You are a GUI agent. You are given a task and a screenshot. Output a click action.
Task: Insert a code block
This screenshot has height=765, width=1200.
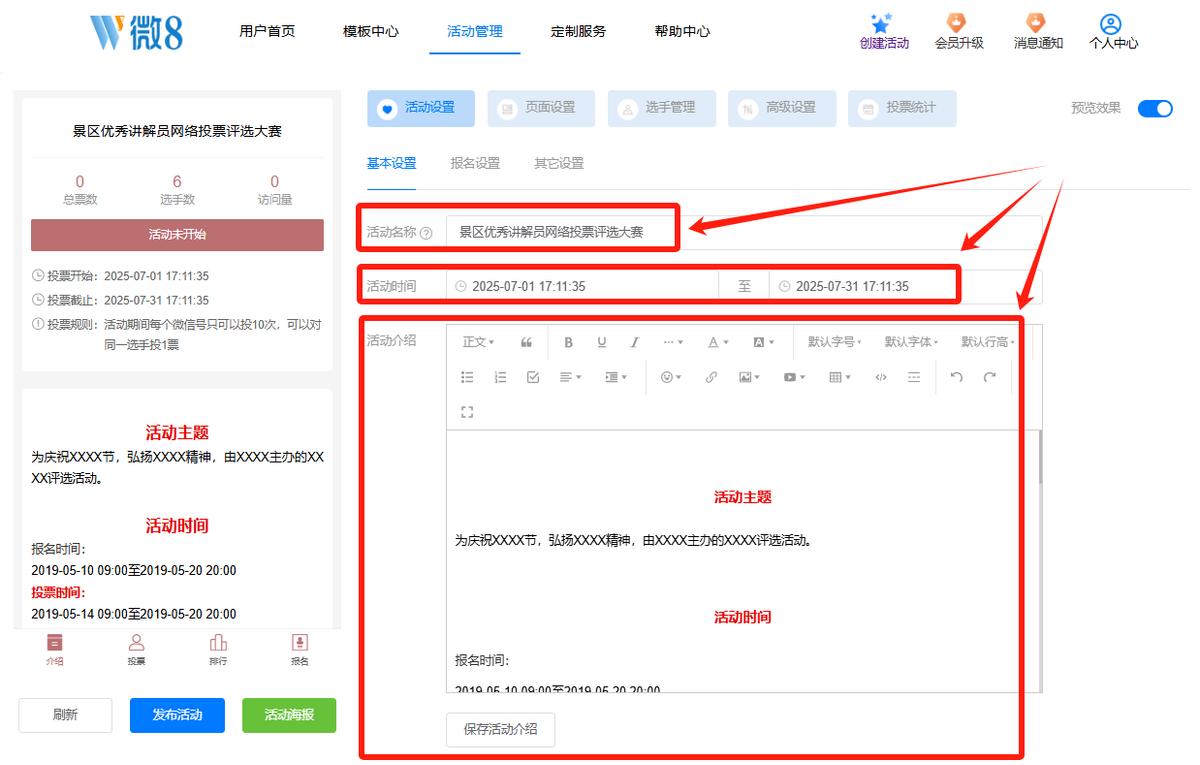(x=880, y=377)
